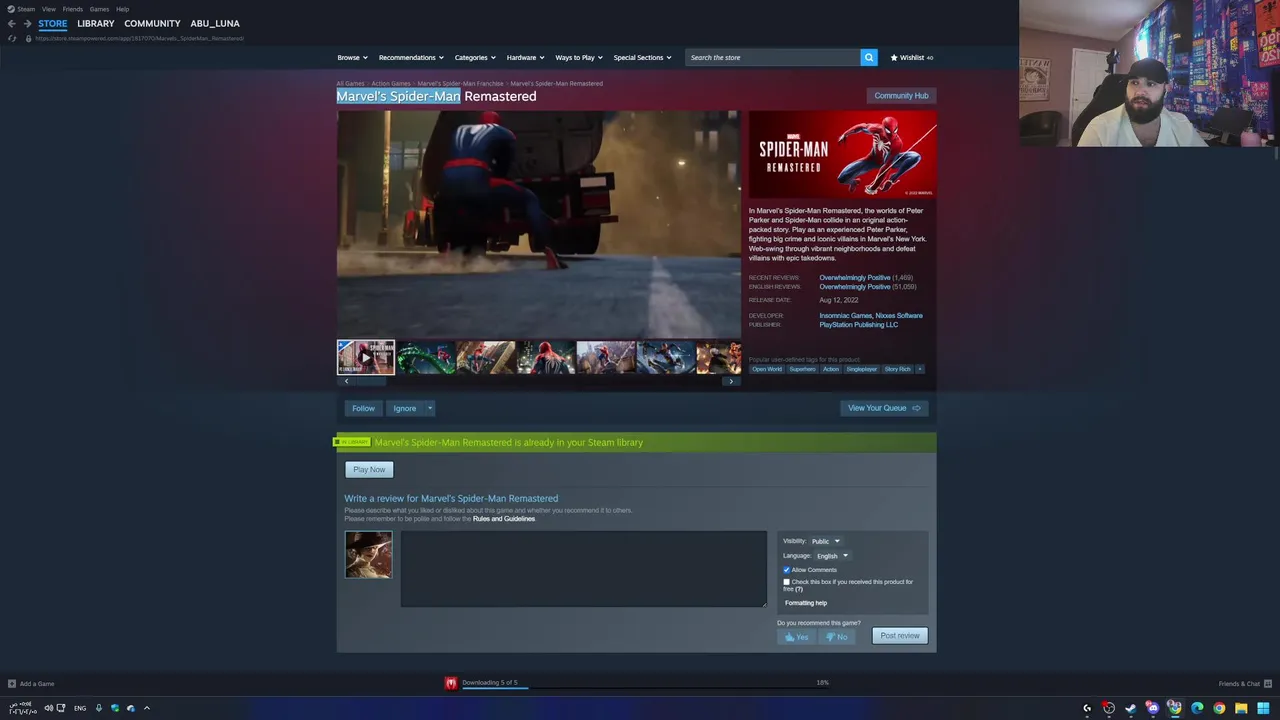Toggle the Allow Comments checkbox
The image size is (1280, 720).
[x=787, y=570]
